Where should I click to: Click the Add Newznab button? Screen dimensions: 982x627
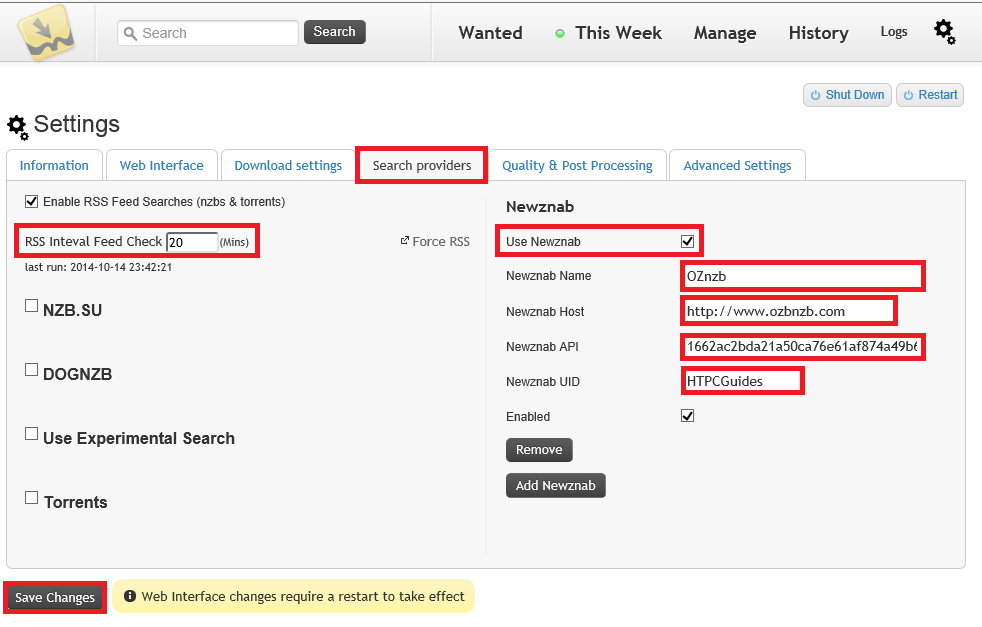click(x=555, y=486)
